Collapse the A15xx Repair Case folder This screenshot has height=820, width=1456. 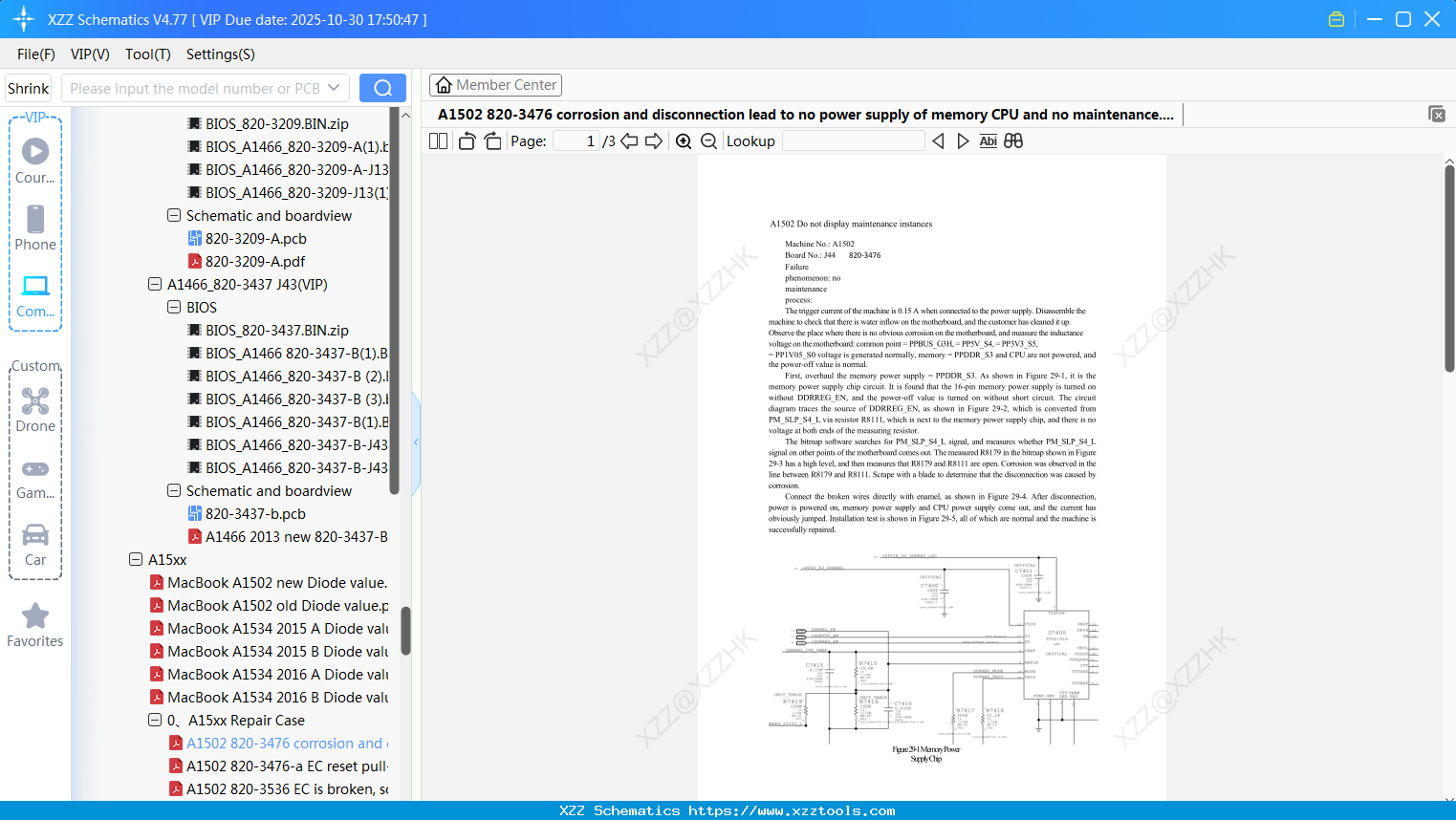(155, 721)
